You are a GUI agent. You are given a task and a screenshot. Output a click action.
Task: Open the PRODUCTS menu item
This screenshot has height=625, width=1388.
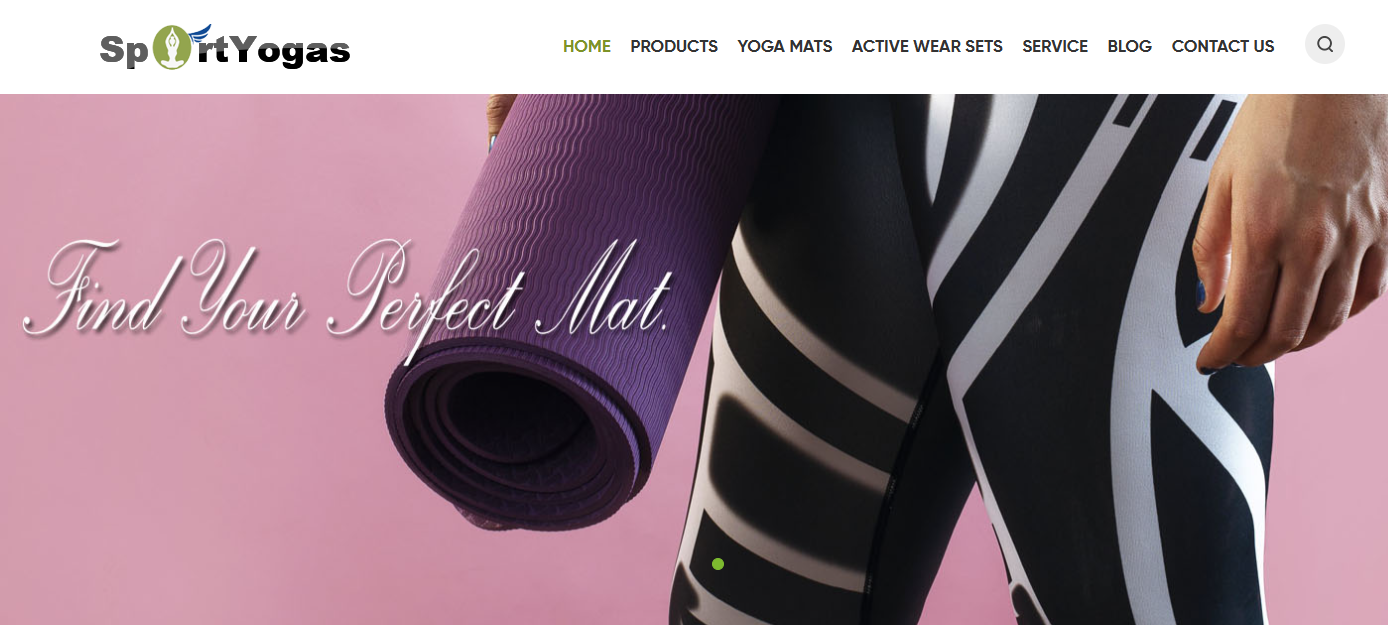click(674, 46)
